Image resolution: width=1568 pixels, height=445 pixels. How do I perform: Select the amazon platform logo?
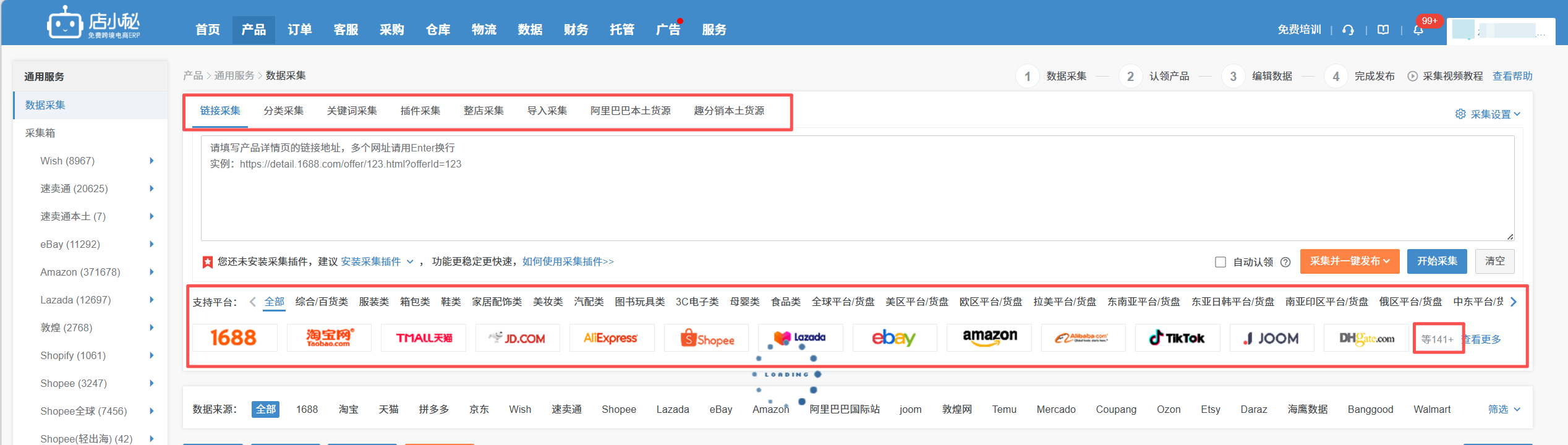pyautogui.click(x=989, y=337)
